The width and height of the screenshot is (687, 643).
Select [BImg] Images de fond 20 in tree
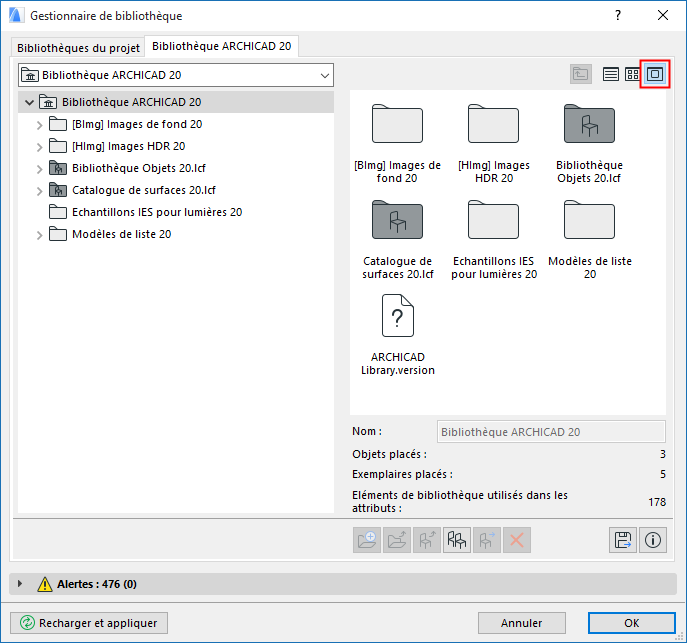click(x=137, y=124)
